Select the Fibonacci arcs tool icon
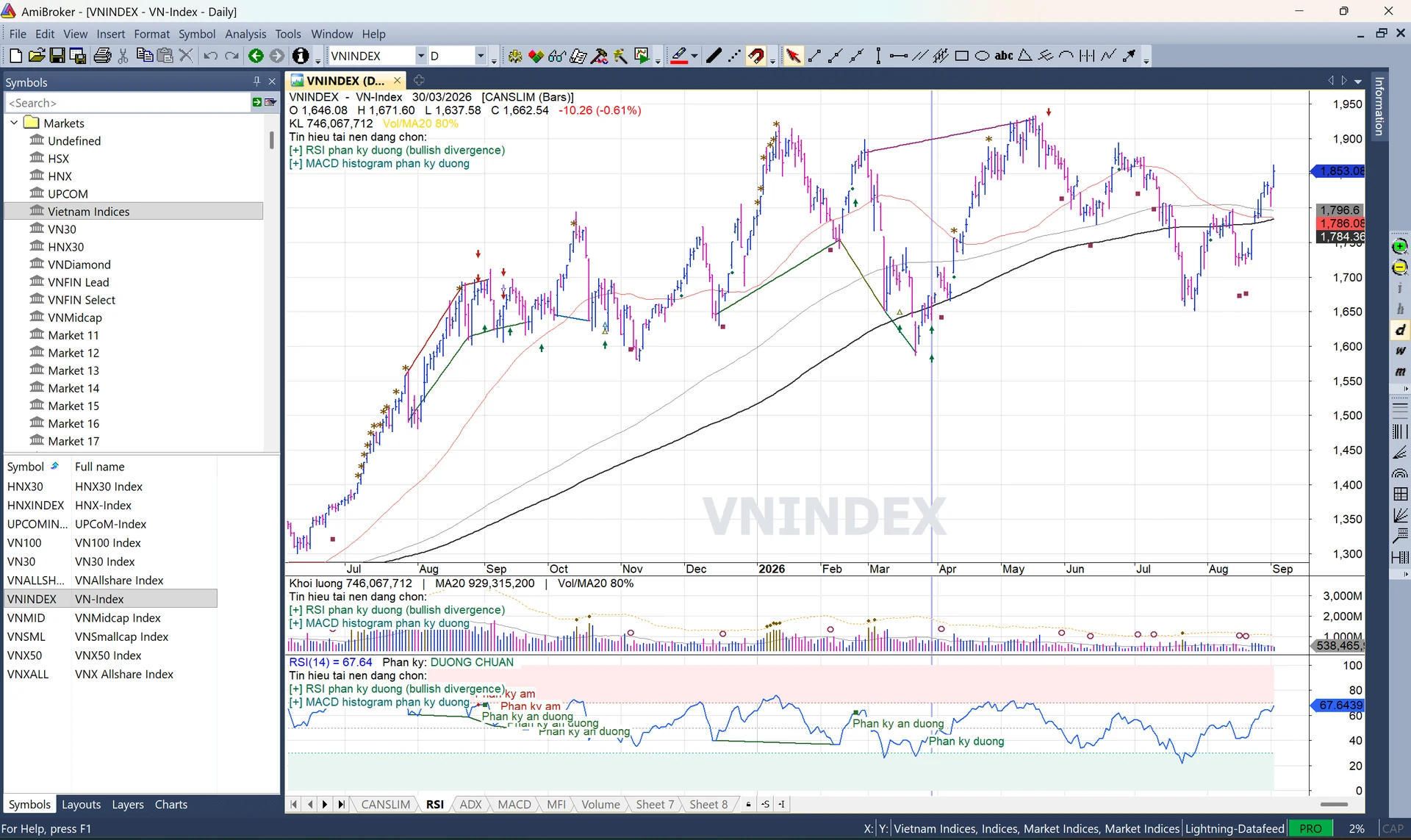The image size is (1411, 840). pos(1400,473)
